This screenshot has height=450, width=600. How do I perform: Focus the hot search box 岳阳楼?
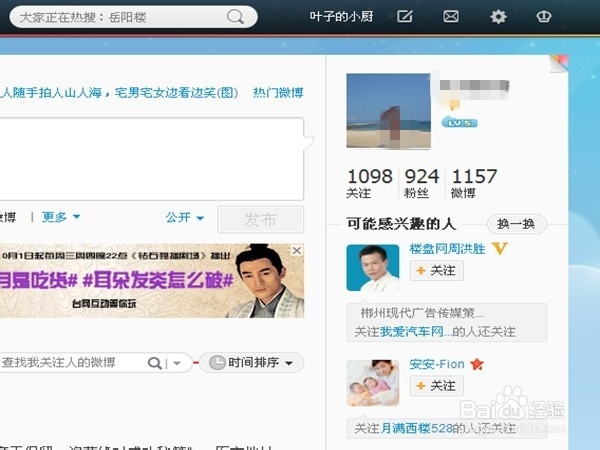[x=133, y=17]
